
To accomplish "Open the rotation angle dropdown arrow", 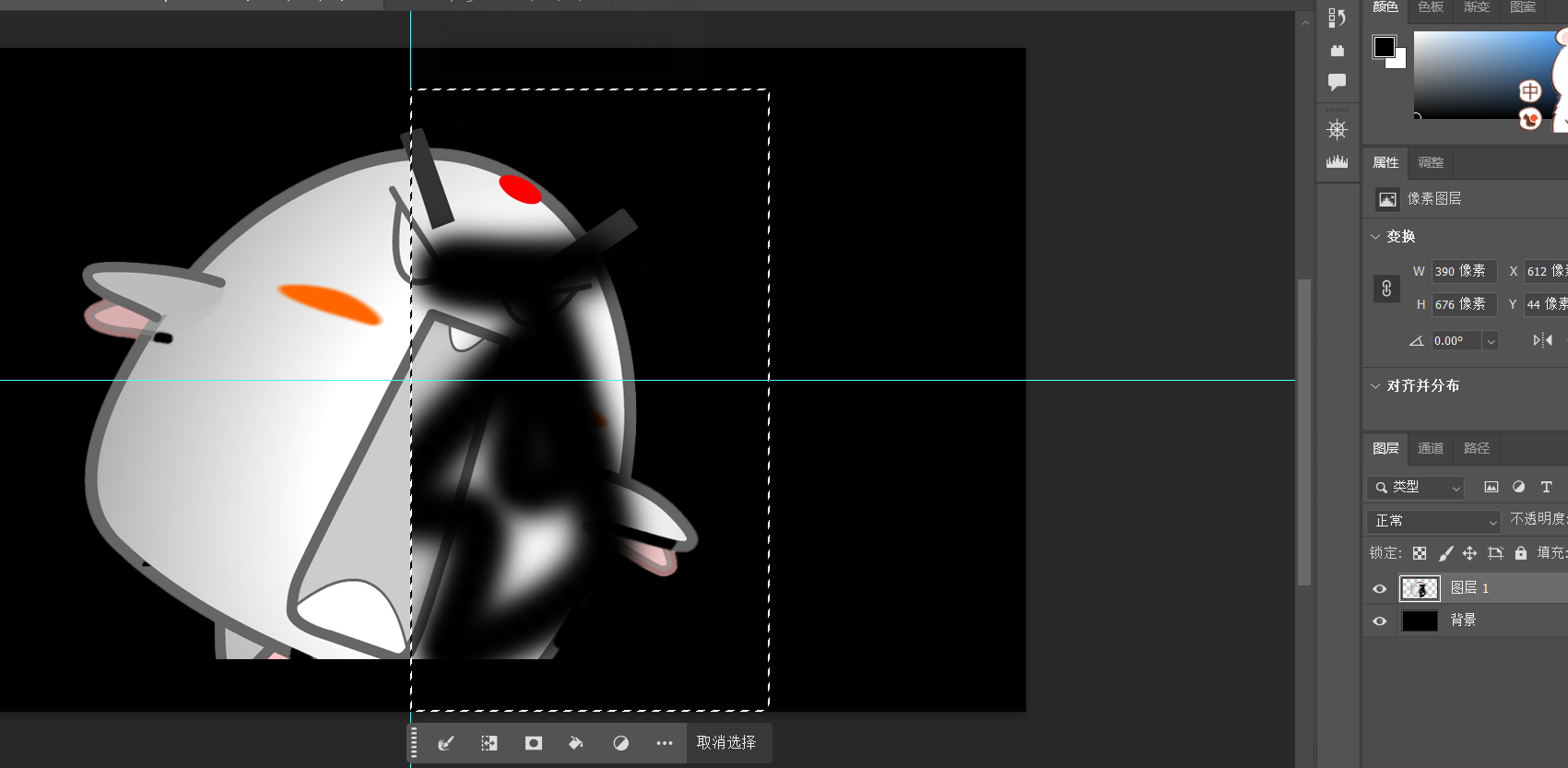I will [x=1491, y=341].
